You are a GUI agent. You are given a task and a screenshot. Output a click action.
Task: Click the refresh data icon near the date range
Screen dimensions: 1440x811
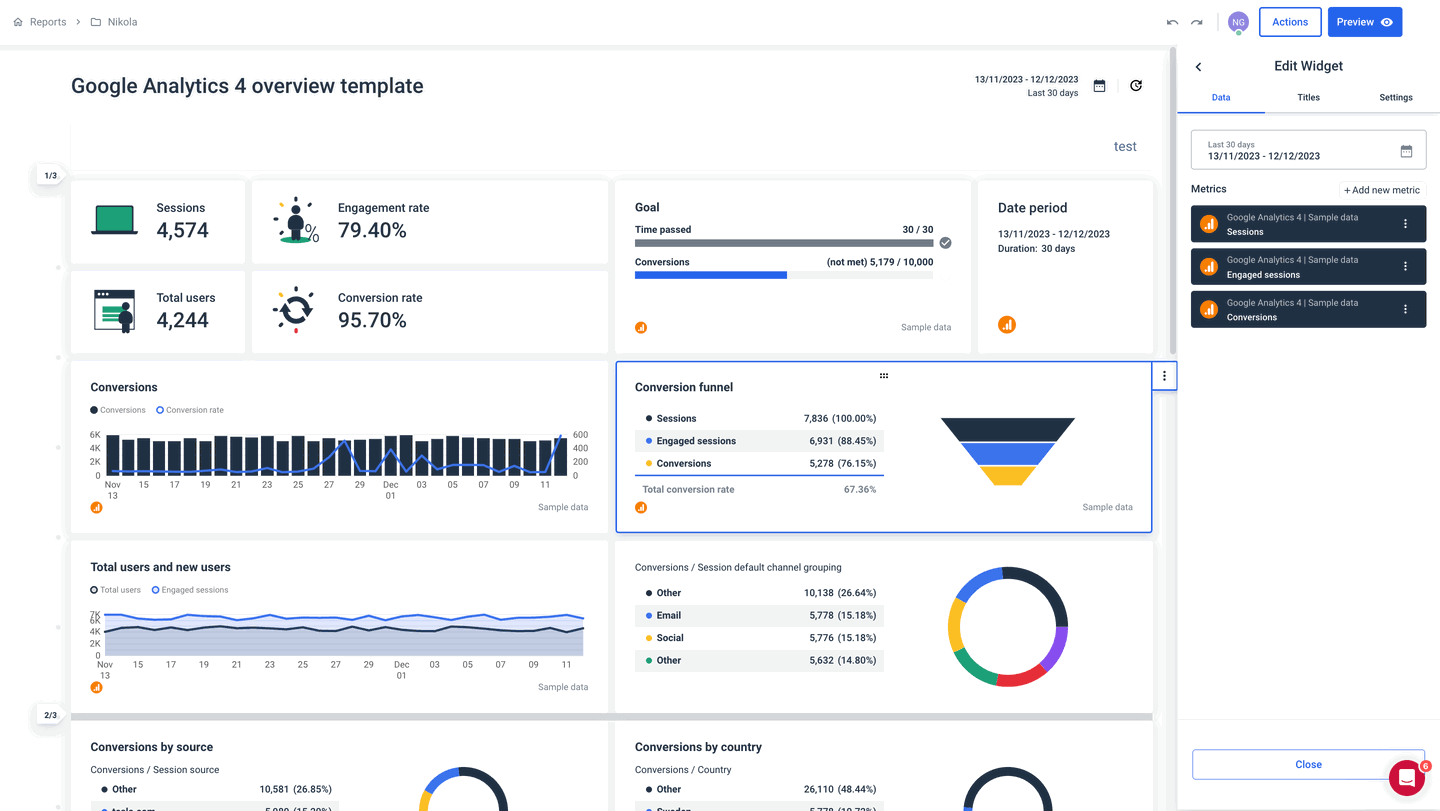(x=1136, y=85)
